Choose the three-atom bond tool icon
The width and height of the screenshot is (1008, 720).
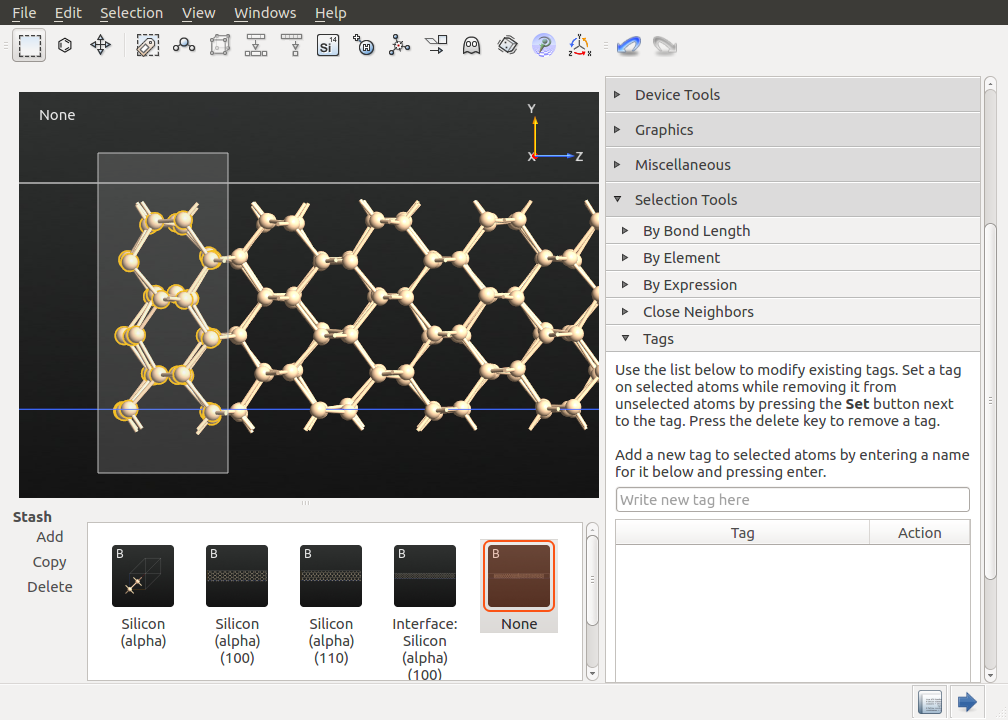(184, 46)
